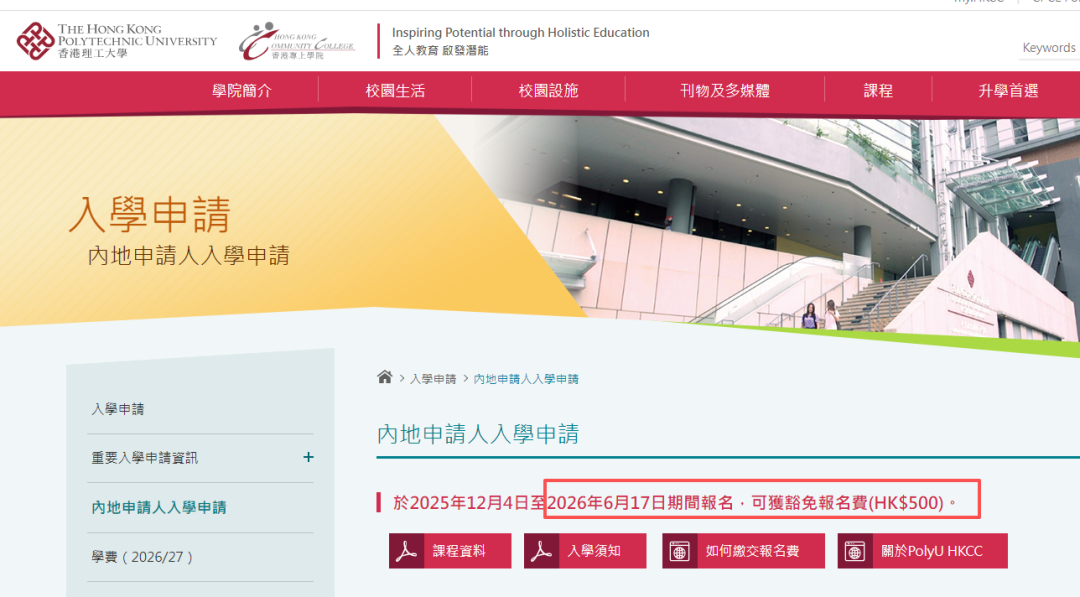Click 內地申請人入學申請 breadcrumb link
This screenshot has width=1080, height=597.
[526, 379]
